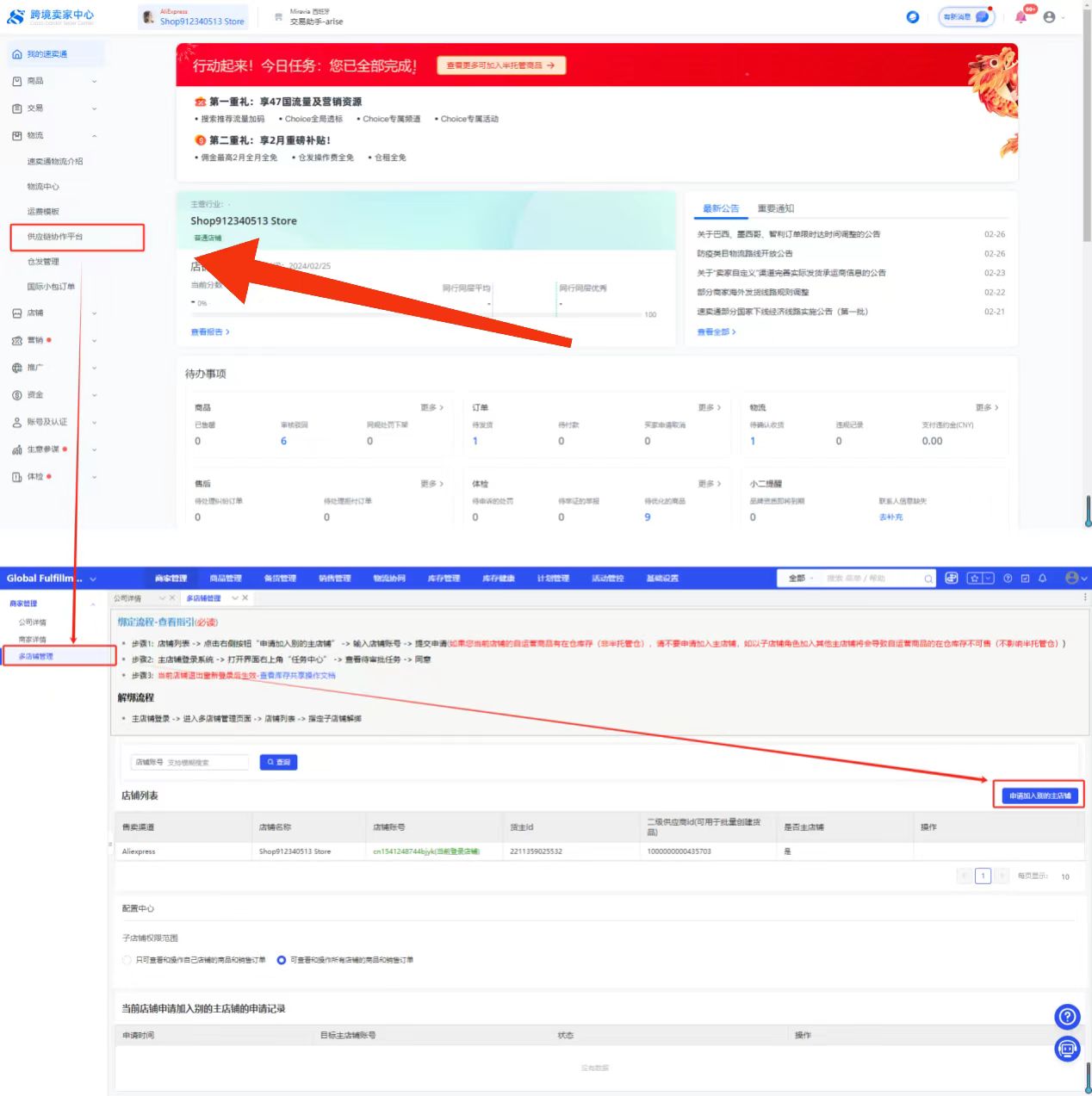Viewport: 1092px width, 1096px height.
Task: Click the checkbox task center icon in blue toolbar
Action: [x=1025, y=578]
